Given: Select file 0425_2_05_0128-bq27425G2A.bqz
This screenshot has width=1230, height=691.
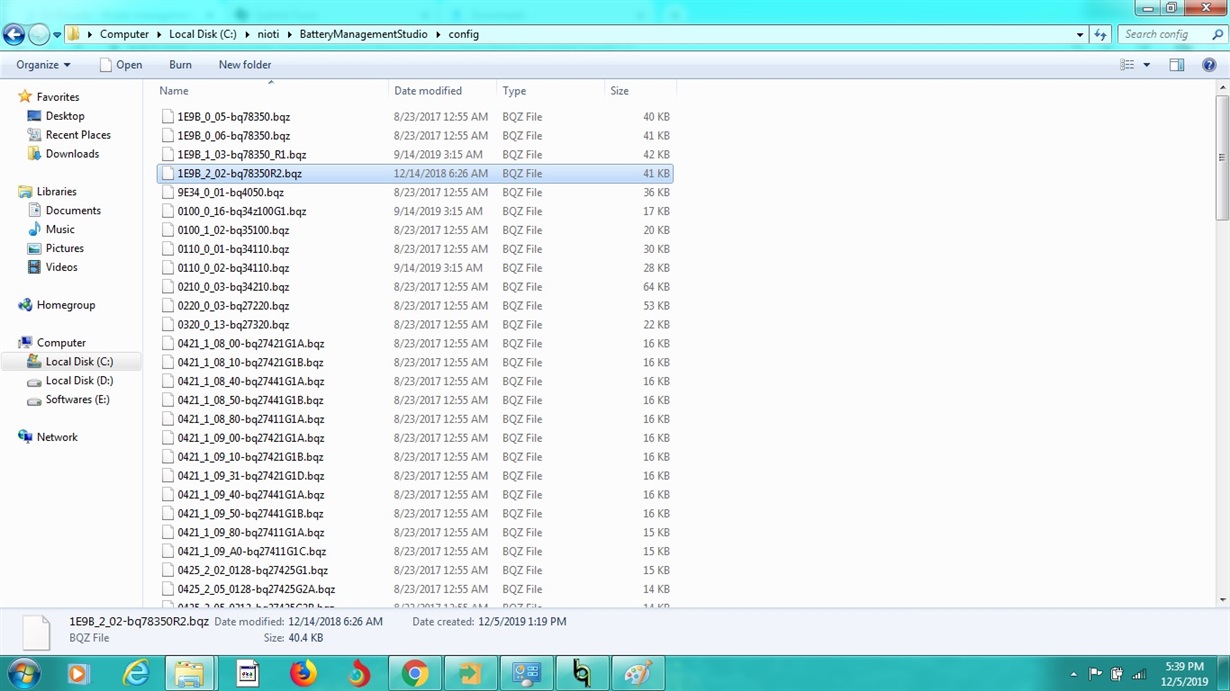Looking at the screenshot, I should pyautogui.click(x=256, y=590).
